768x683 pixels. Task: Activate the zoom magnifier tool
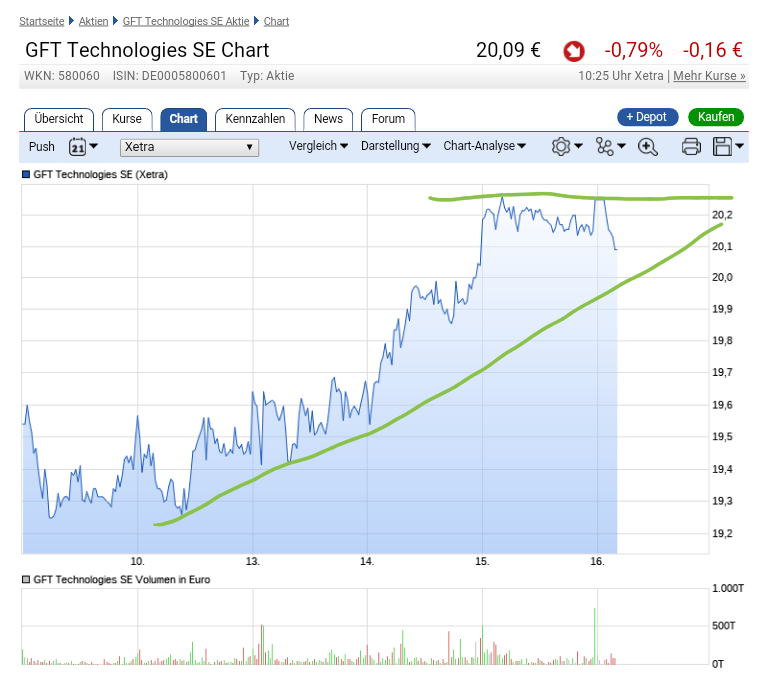pyautogui.click(x=648, y=146)
